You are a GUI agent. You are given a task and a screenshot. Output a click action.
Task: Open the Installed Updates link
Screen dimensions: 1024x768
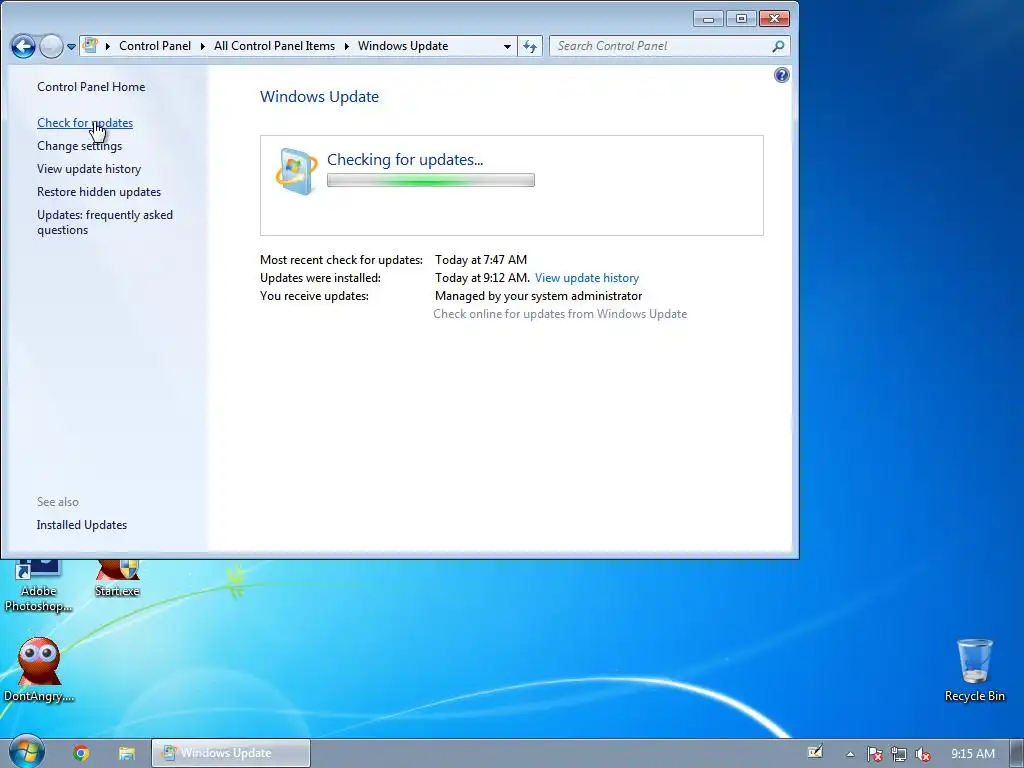[x=82, y=525]
